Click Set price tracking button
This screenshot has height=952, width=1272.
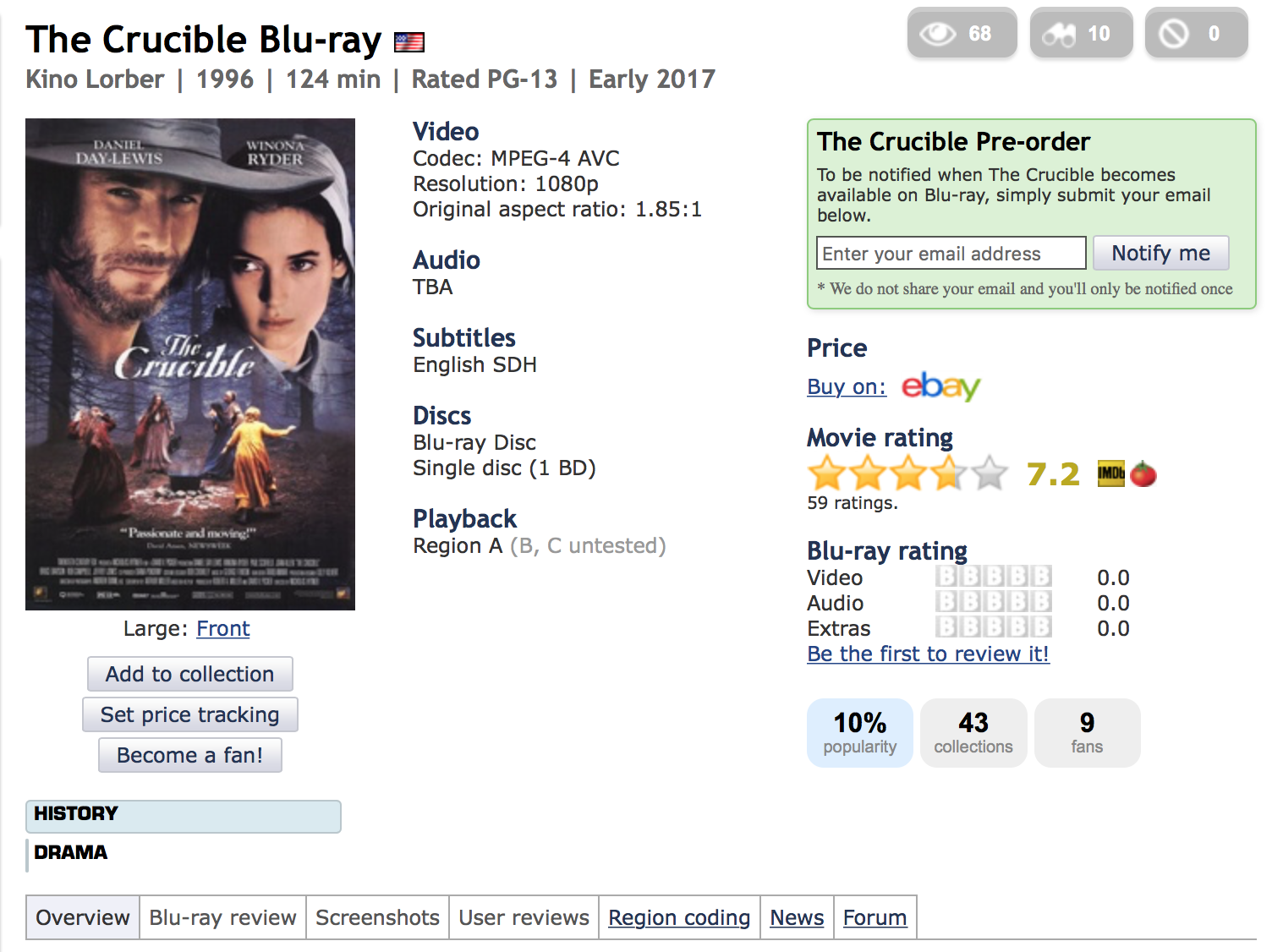click(x=190, y=714)
